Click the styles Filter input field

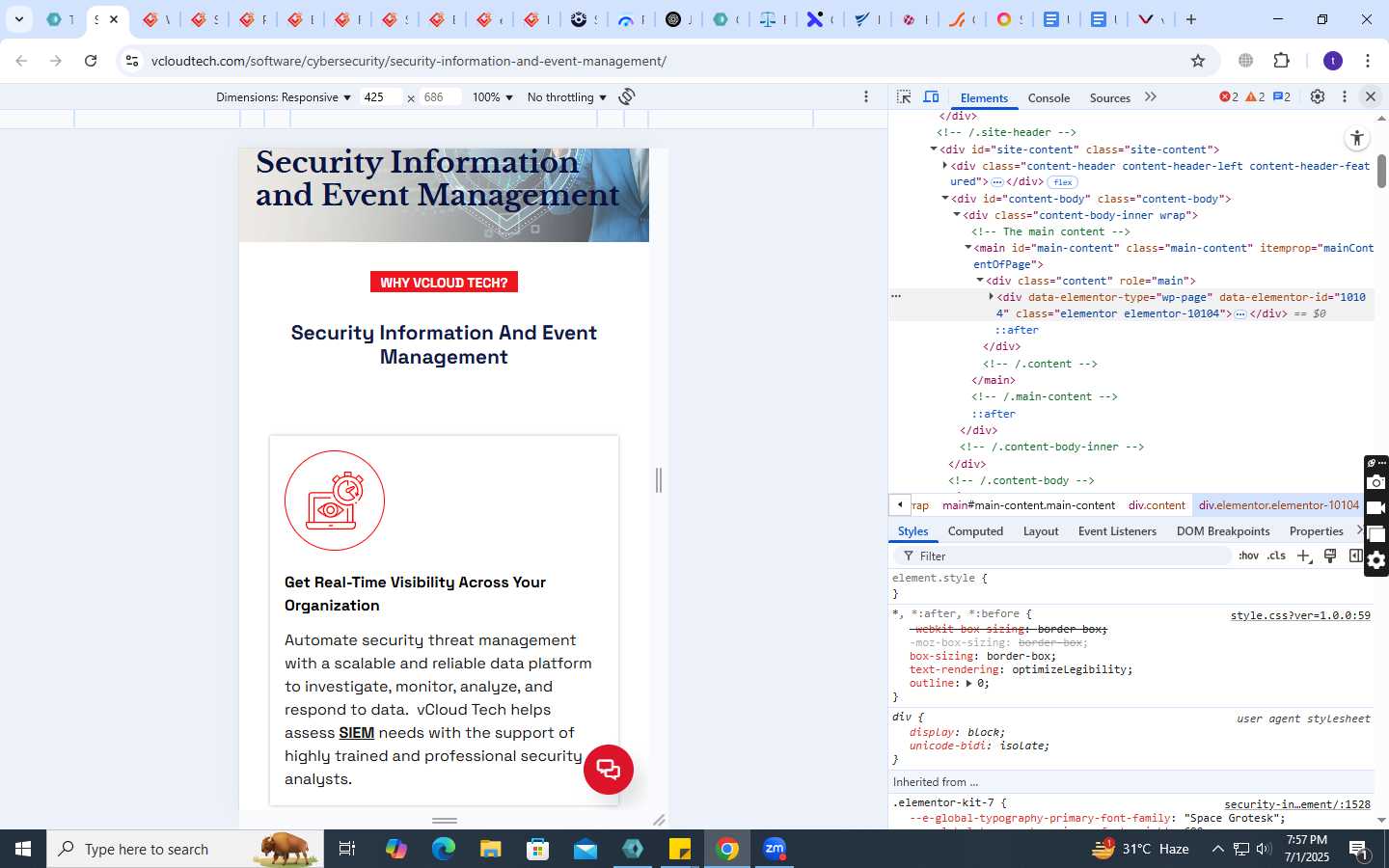point(1061,556)
